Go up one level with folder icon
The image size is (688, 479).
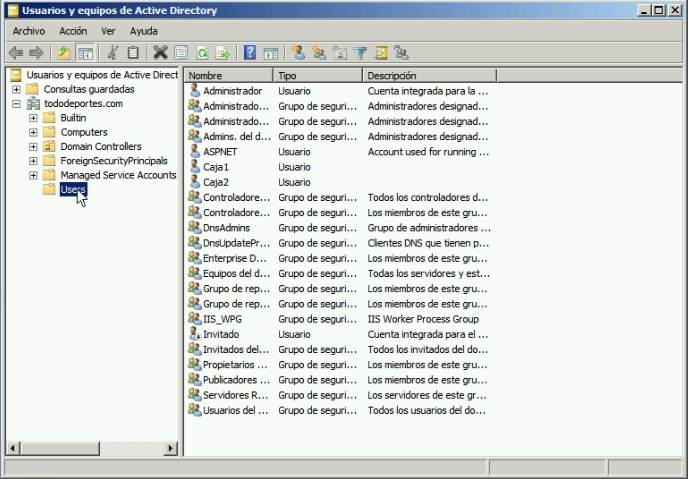[64, 53]
